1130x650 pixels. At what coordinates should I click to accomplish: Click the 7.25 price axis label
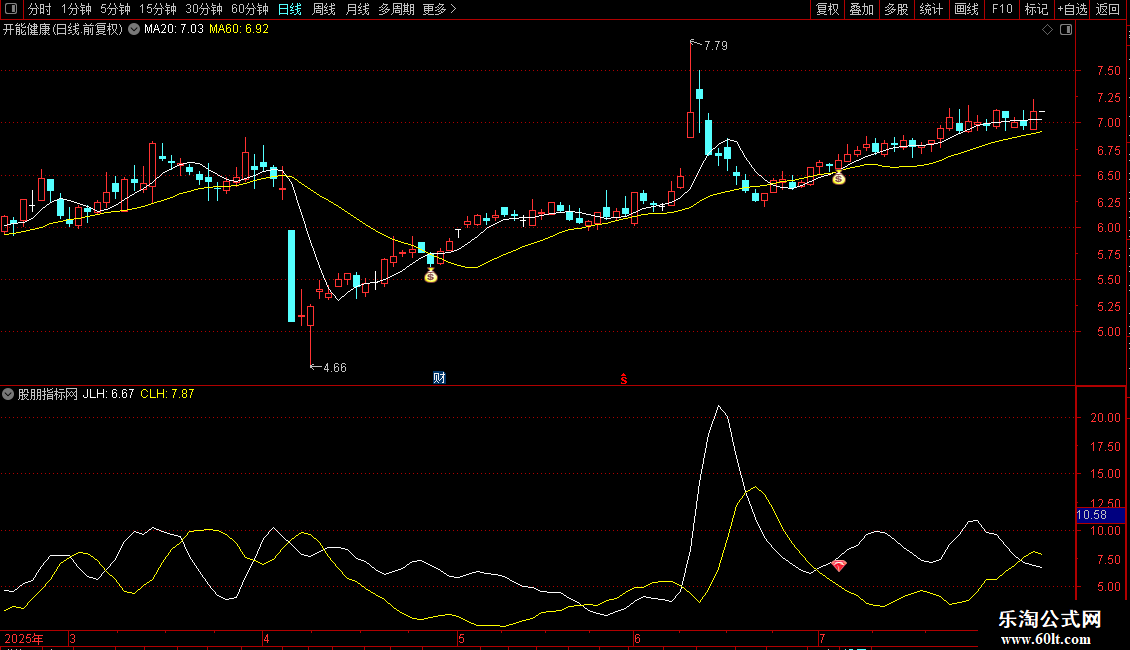point(1108,97)
